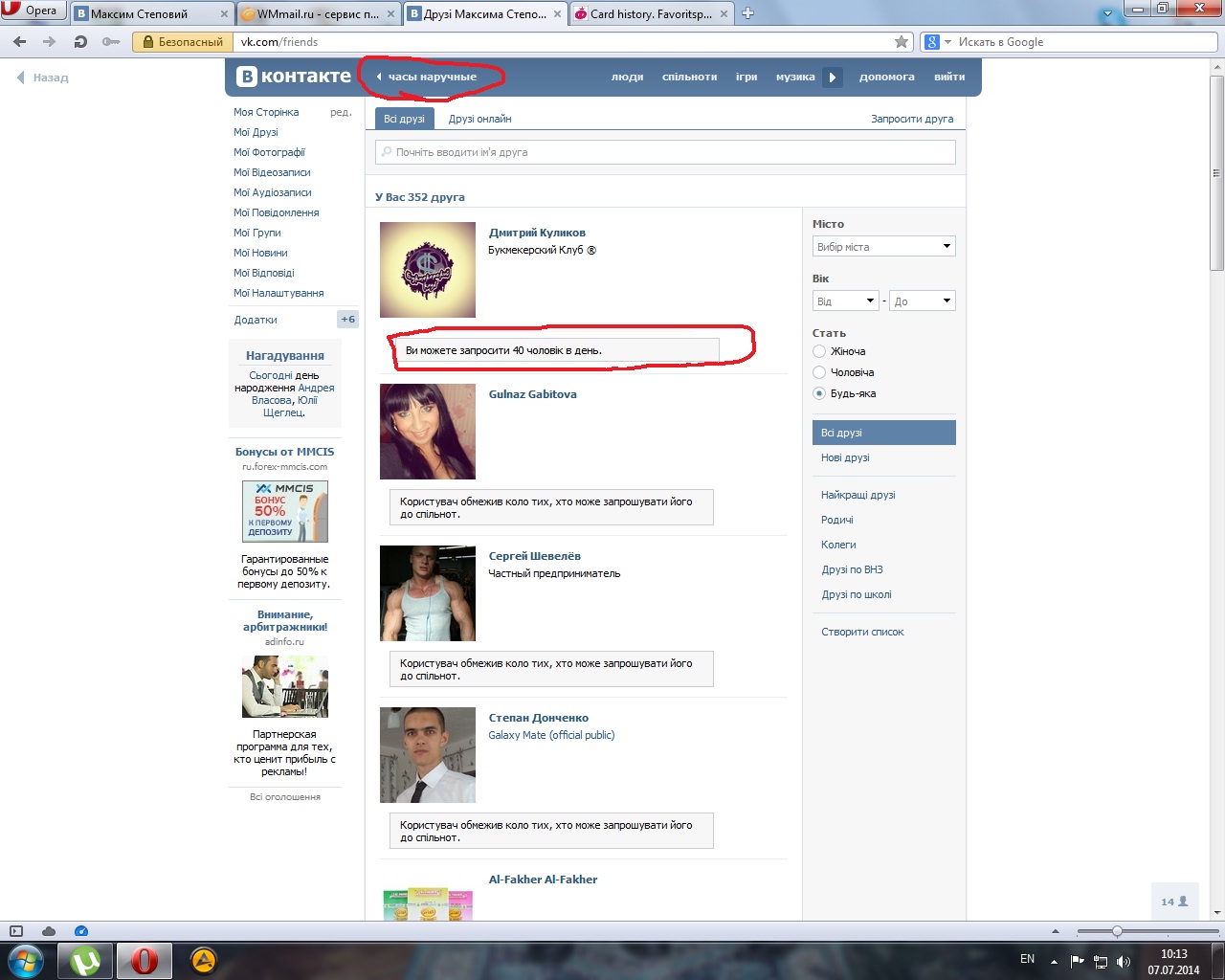Click the Action Center flag tray icon
Screen dimensions: 1225x980
coord(1078,961)
